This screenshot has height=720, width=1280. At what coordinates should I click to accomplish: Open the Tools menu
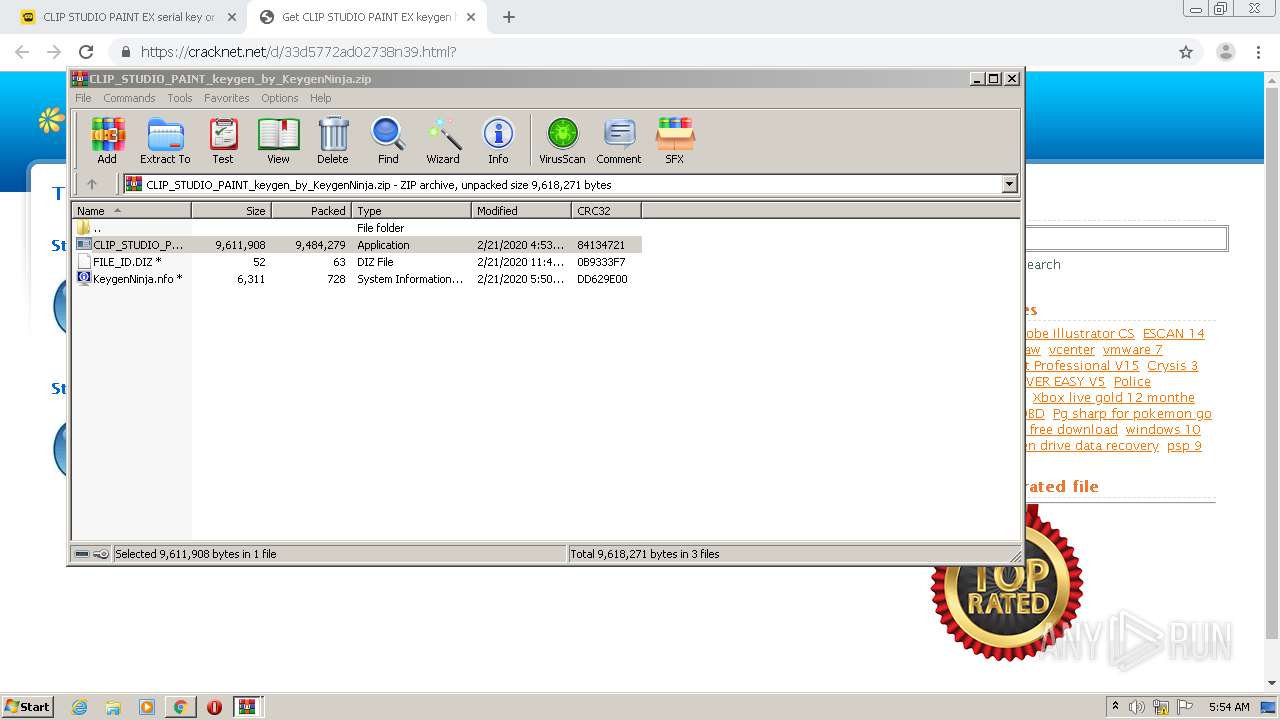click(180, 98)
